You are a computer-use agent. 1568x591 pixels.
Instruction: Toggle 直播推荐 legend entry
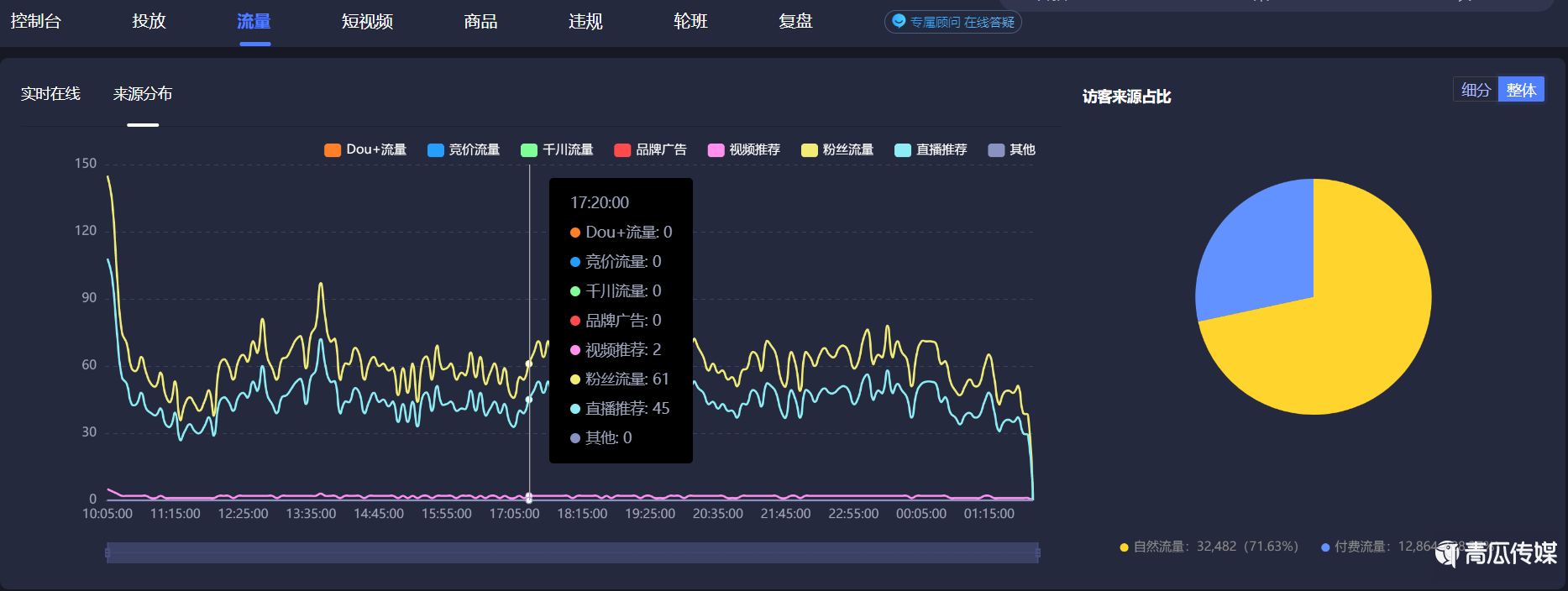click(931, 149)
